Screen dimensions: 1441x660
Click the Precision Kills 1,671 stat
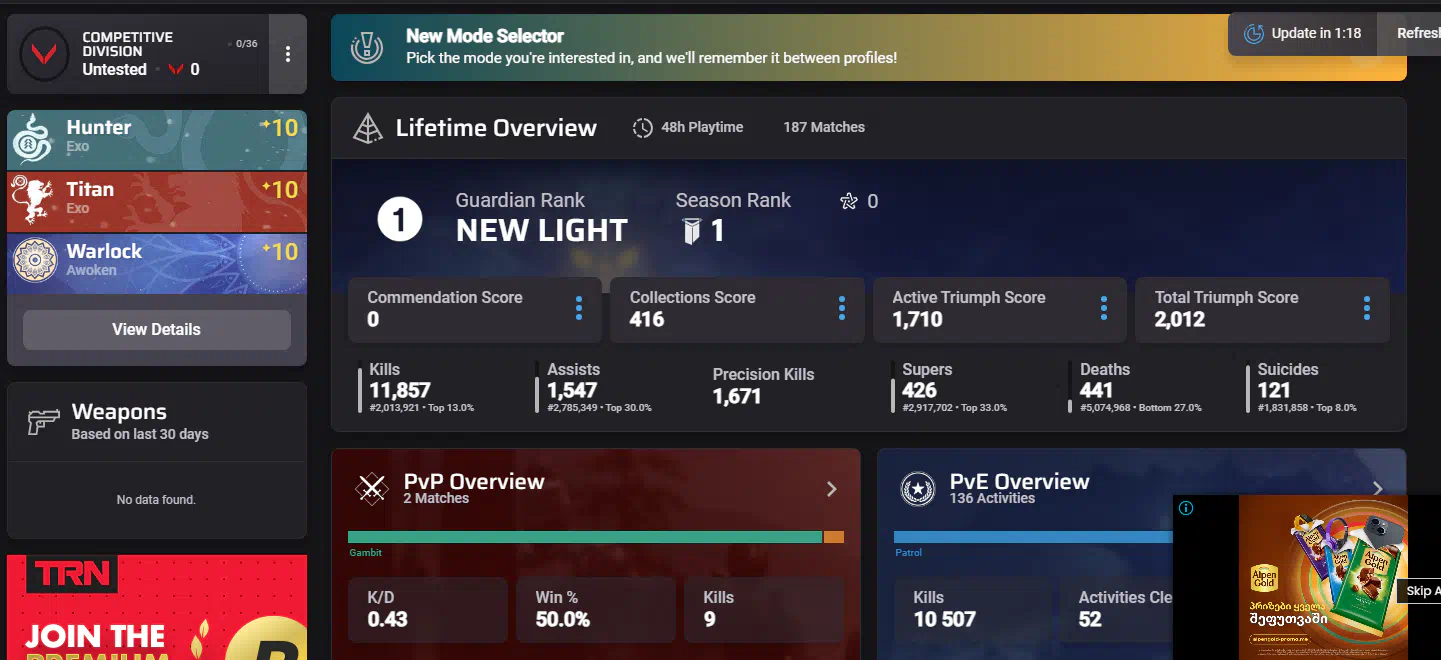point(764,386)
